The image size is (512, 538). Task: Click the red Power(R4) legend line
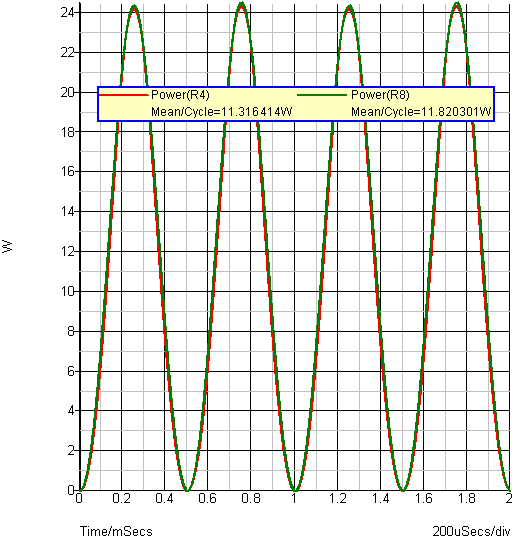[124, 95]
